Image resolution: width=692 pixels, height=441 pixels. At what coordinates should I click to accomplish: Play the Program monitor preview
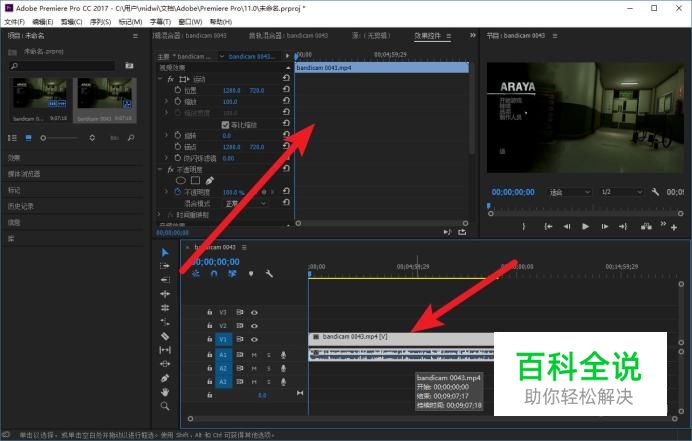[585, 226]
